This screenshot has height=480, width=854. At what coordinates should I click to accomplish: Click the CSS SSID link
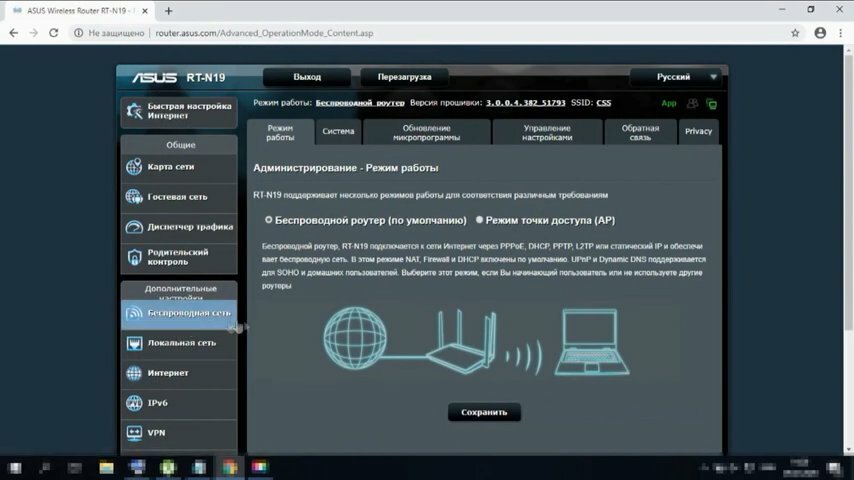coord(603,103)
